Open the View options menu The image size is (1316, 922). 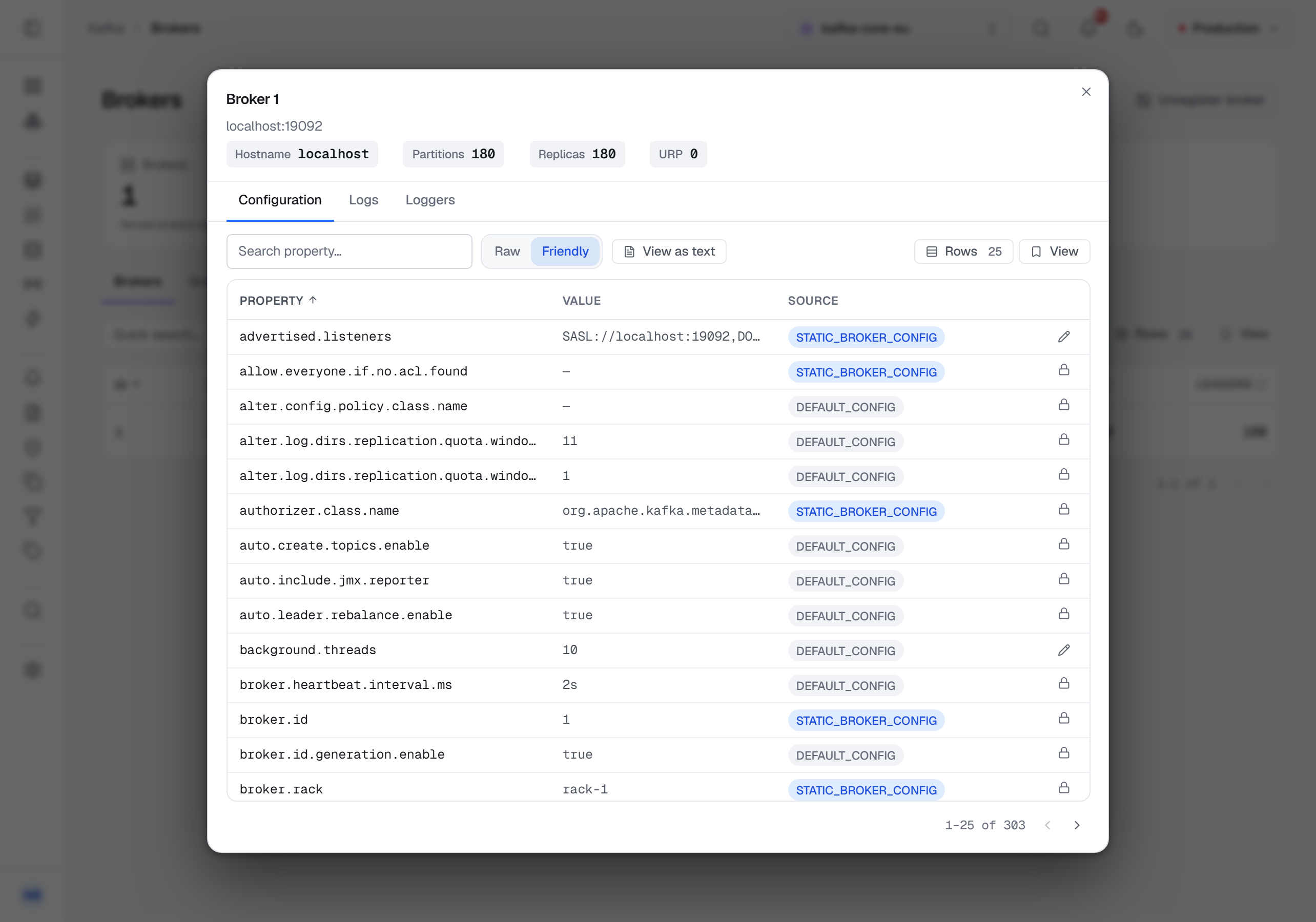click(x=1054, y=252)
